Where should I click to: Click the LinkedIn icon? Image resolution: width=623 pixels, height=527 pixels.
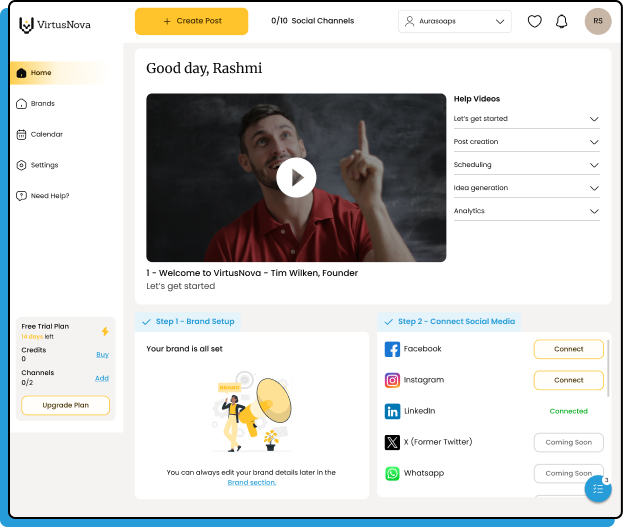(x=393, y=411)
